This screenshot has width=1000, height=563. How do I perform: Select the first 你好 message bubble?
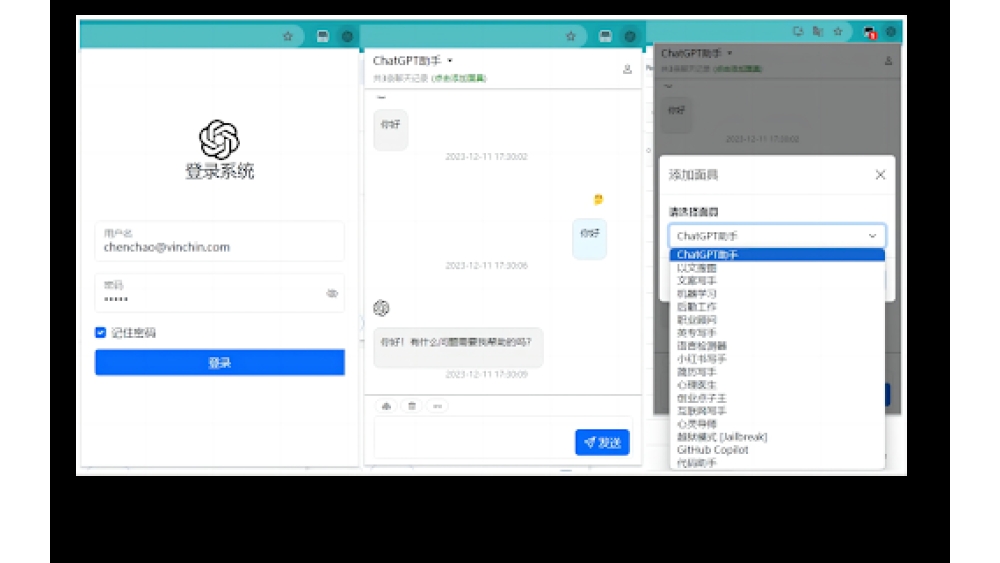pyautogui.click(x=390, y=130)
